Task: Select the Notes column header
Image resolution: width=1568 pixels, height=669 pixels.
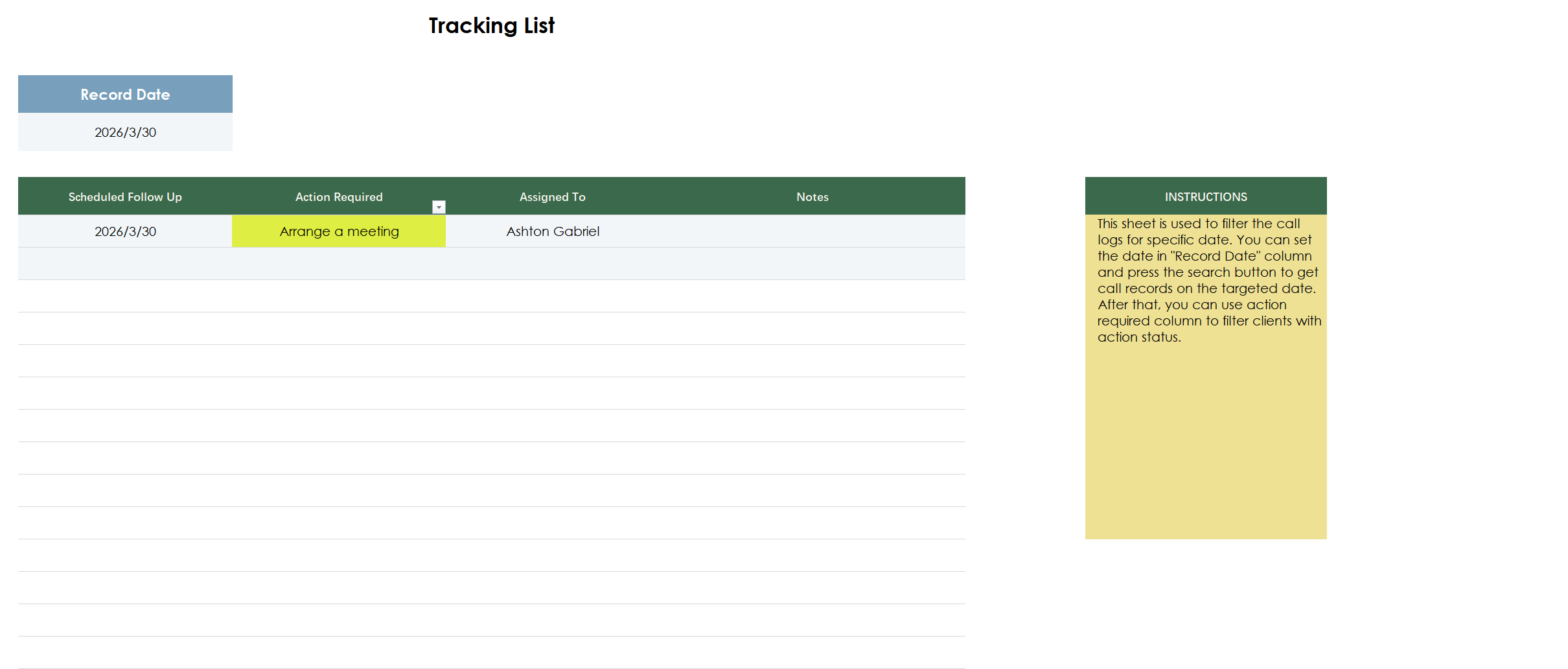Action: pos(813,196)
